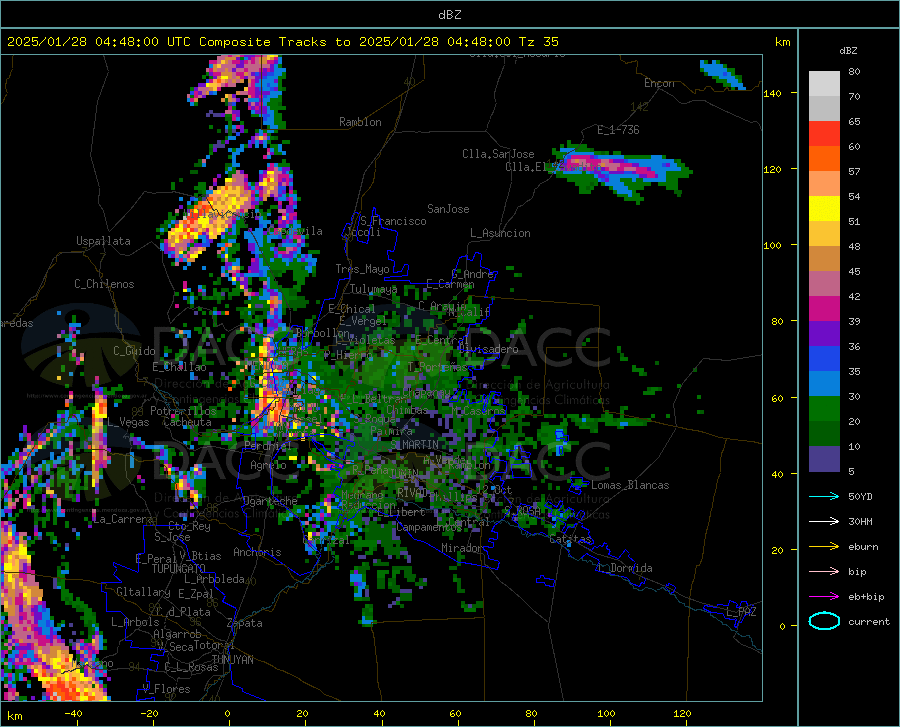Screen dimensions: 900x727
Task: Click the yellow eburn arrow in legend
Action: (824, 547)
